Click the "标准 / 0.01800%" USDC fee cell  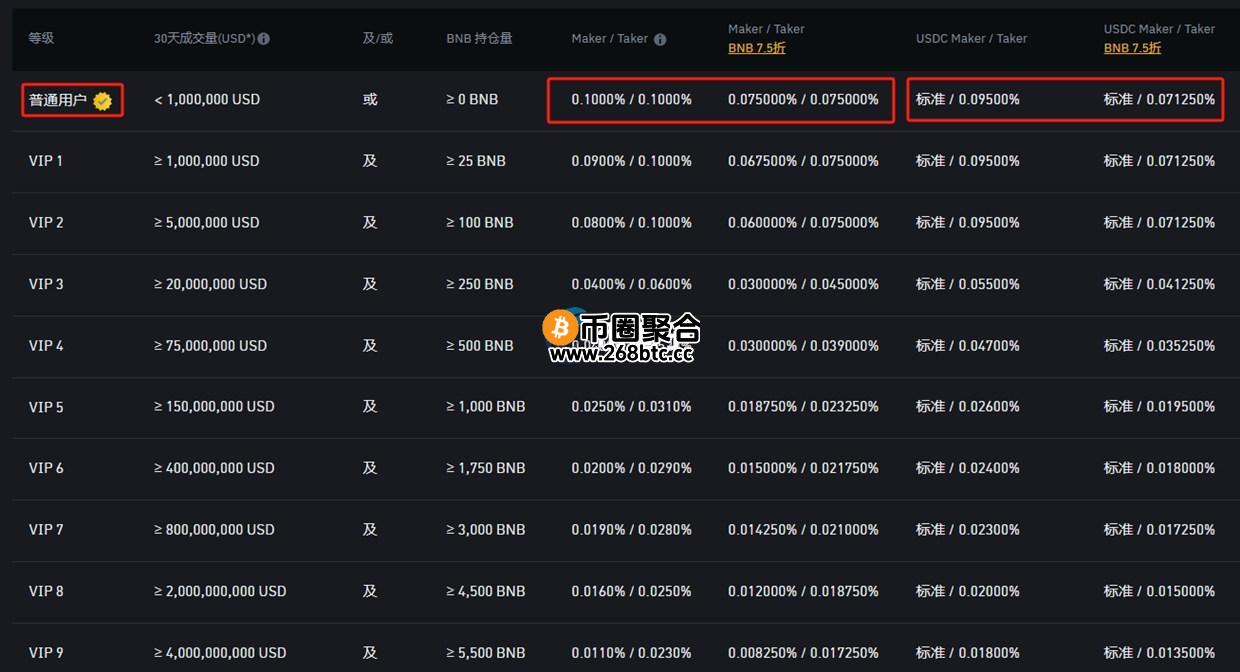click(x=968, y=652)
